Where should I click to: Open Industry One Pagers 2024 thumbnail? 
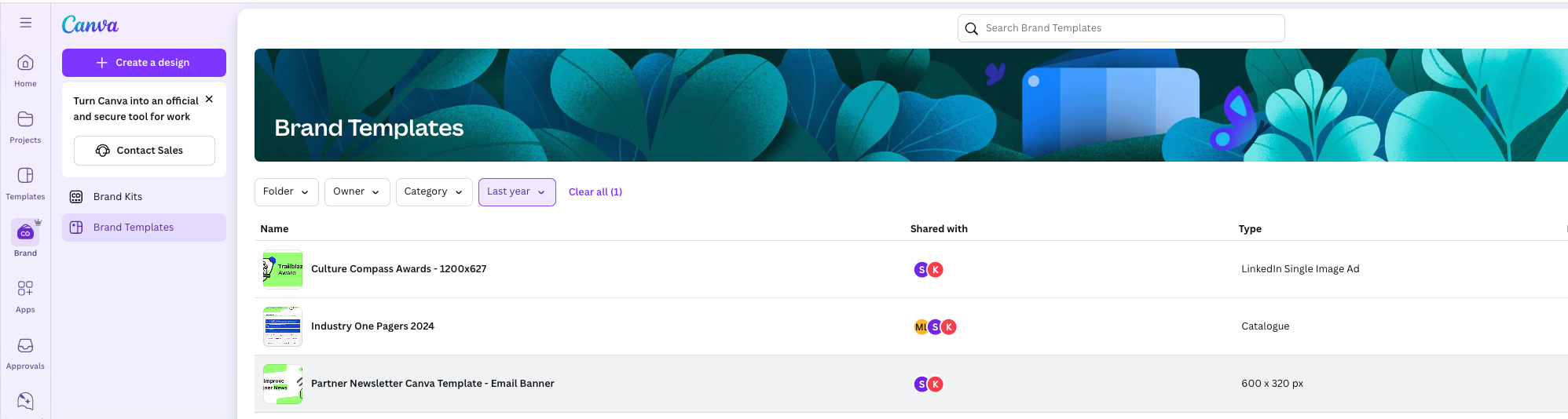[283, 326]
